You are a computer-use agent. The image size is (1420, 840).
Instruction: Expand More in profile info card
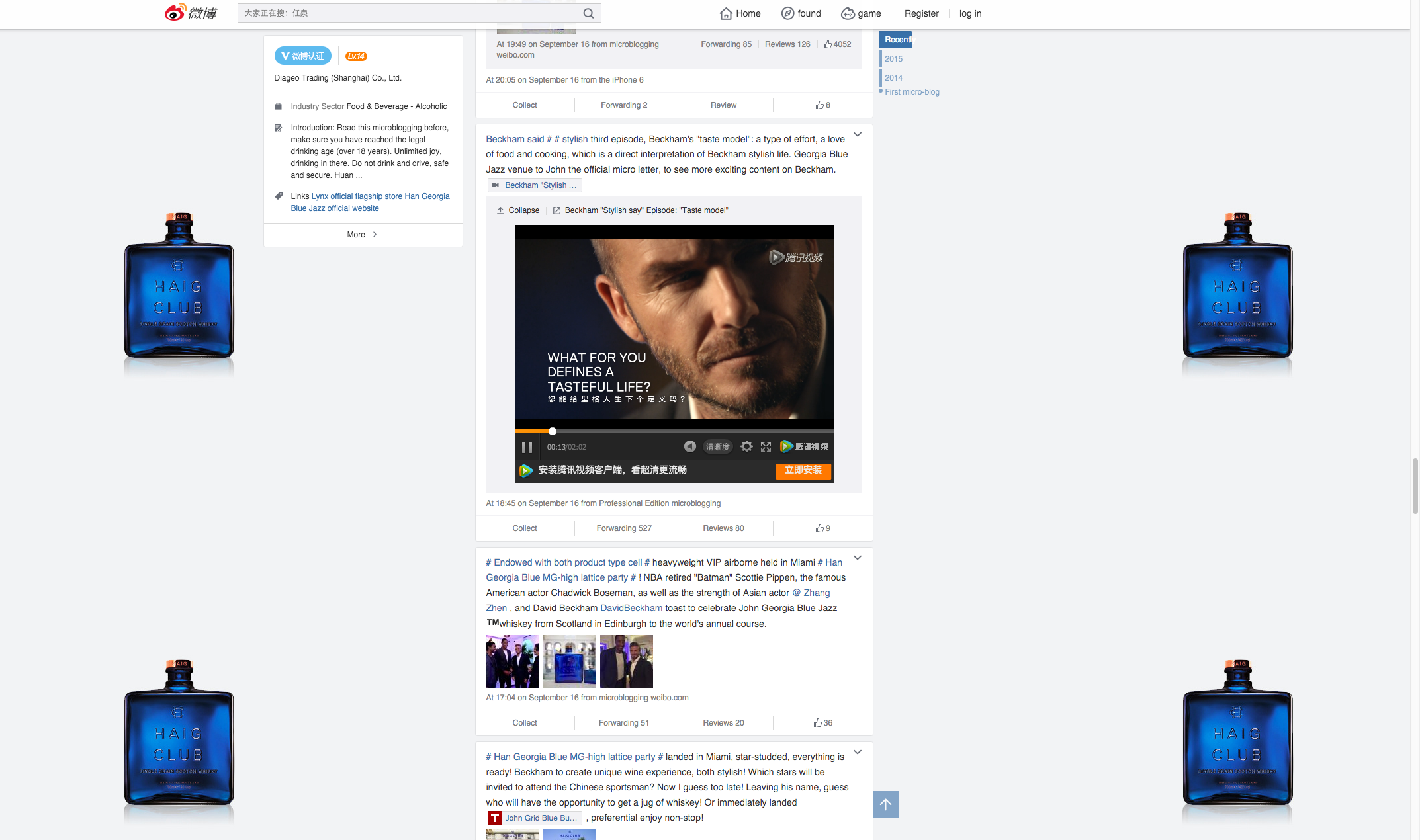[363, 235]
